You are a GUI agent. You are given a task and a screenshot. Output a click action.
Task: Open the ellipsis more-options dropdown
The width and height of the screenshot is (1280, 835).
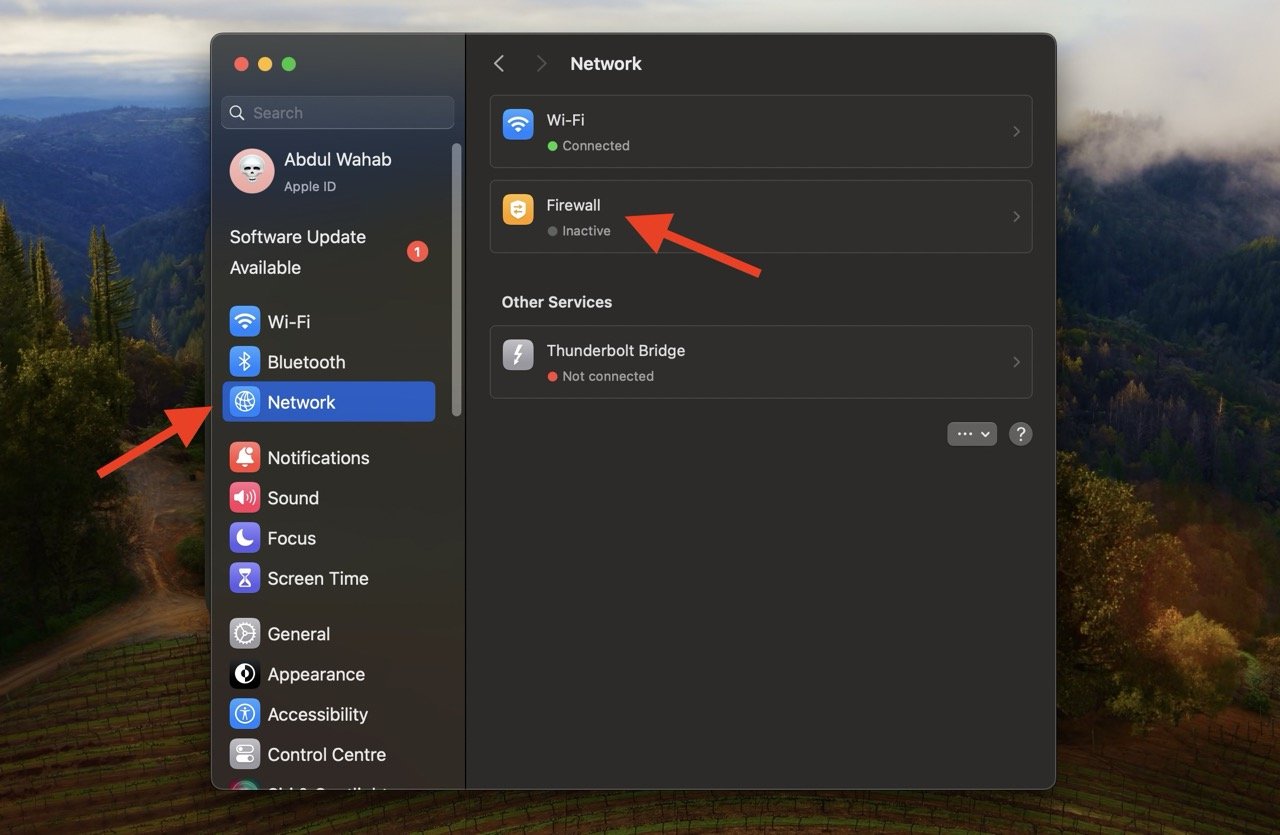[x=972, y=434]
